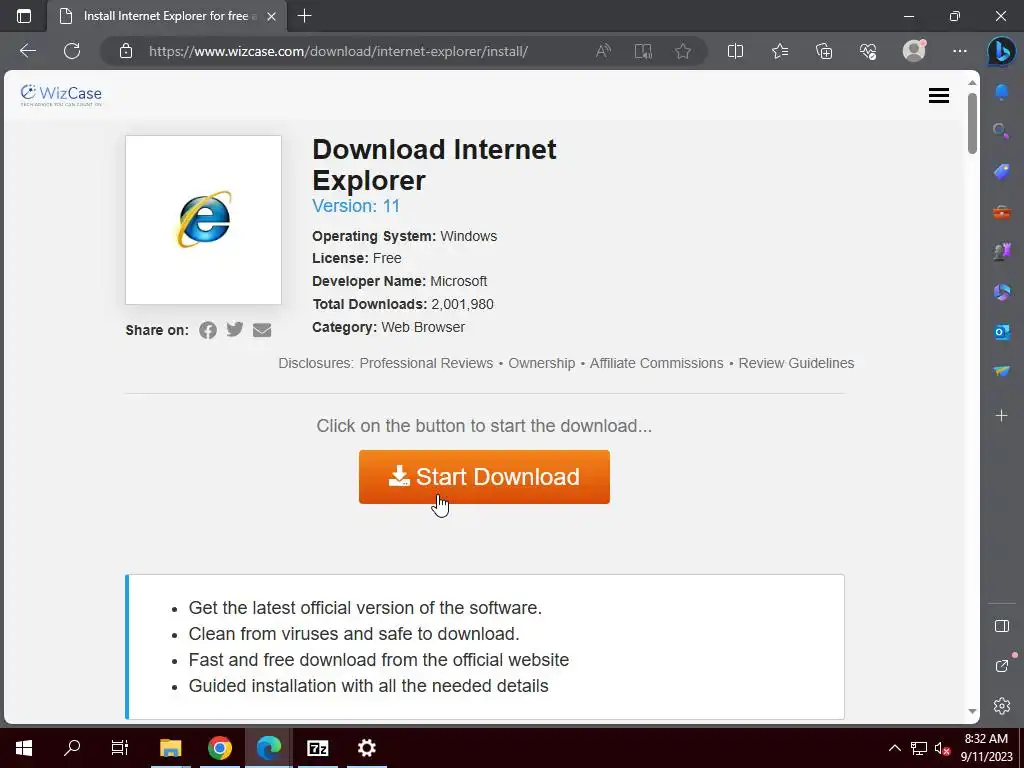Open sidebar Games chess icon
This screenshot has width=1024, height=768.
click(x=1002, y=251)
